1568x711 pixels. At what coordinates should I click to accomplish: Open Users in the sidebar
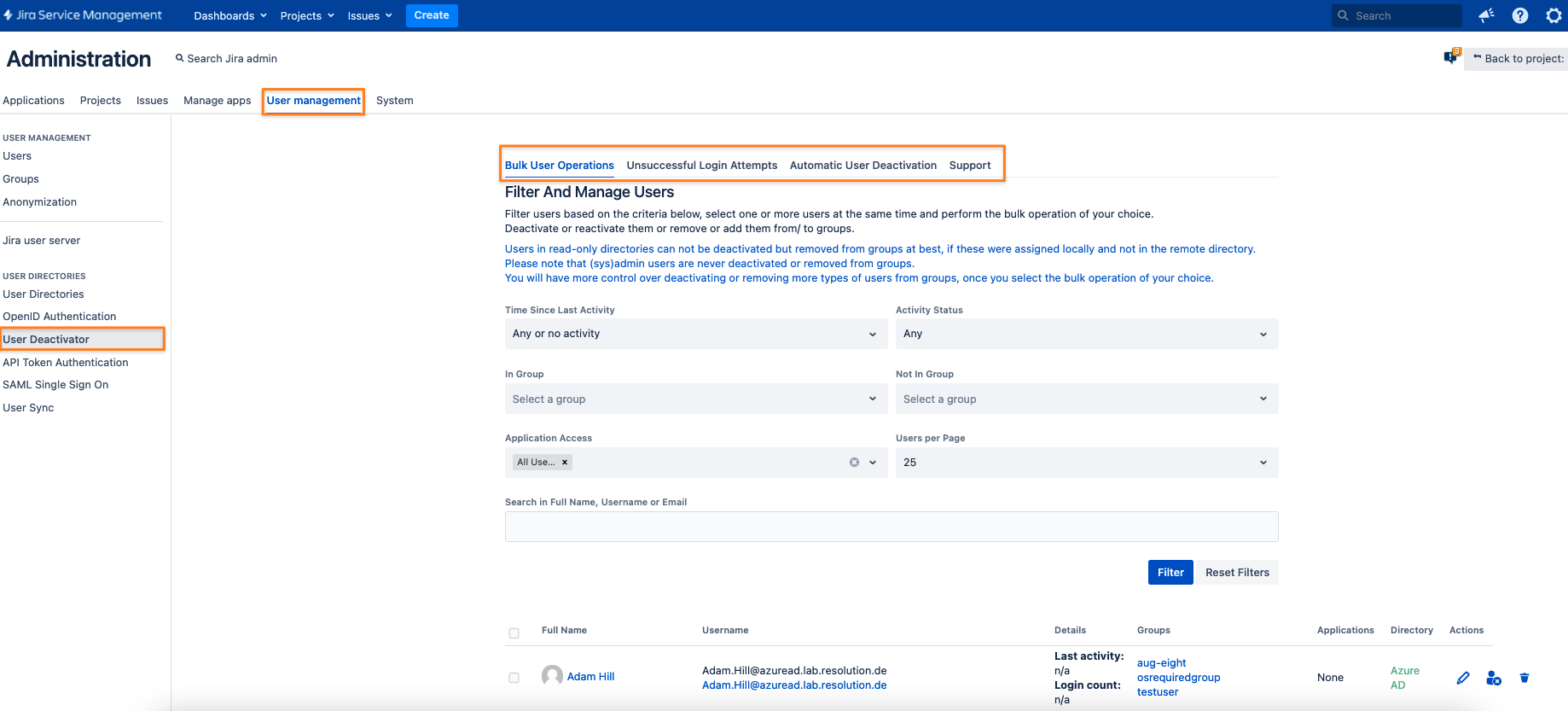point(17,156)
